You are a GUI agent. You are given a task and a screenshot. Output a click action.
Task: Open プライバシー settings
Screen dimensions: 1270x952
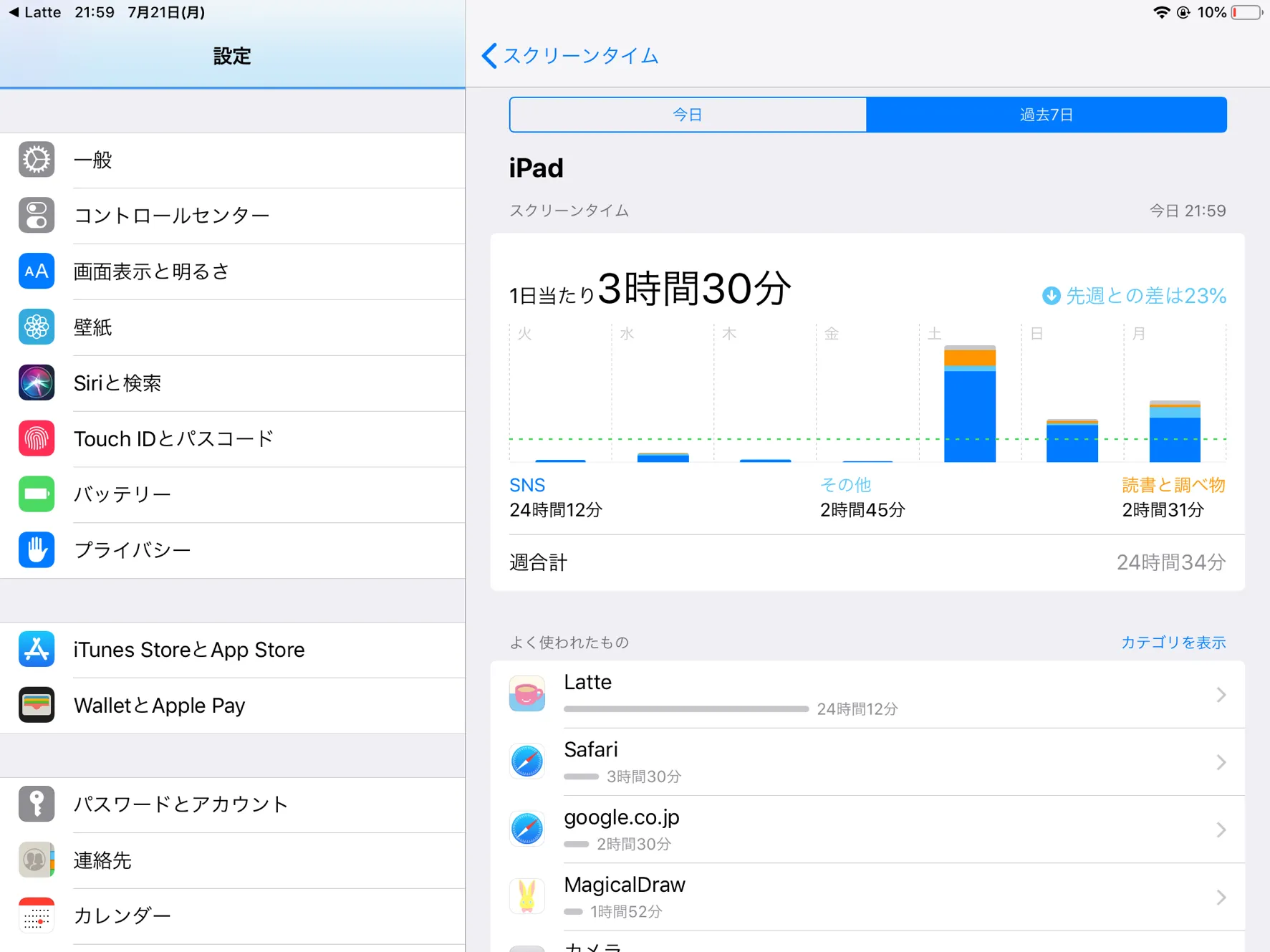click(x=232, y=551)
